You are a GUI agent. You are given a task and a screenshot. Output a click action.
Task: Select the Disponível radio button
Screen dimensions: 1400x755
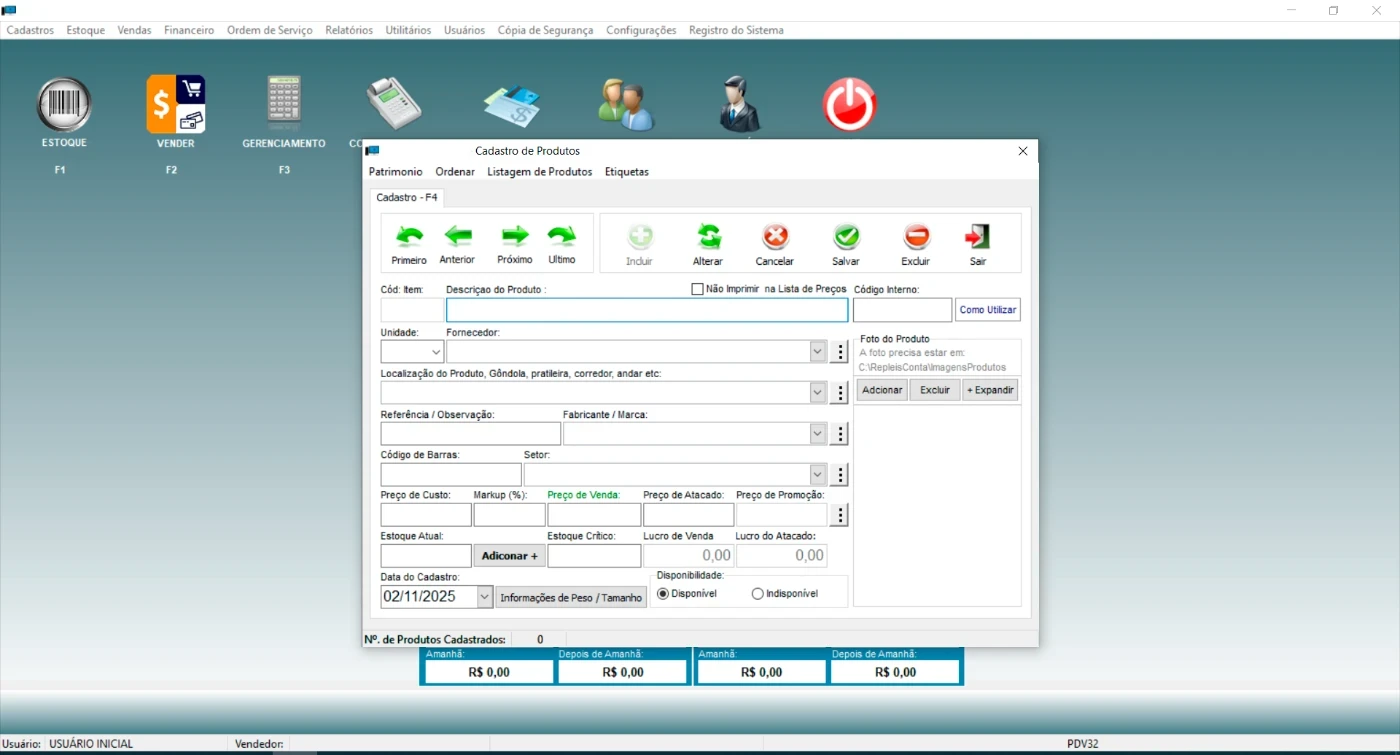pyautogui.click(x=663, y=594)
